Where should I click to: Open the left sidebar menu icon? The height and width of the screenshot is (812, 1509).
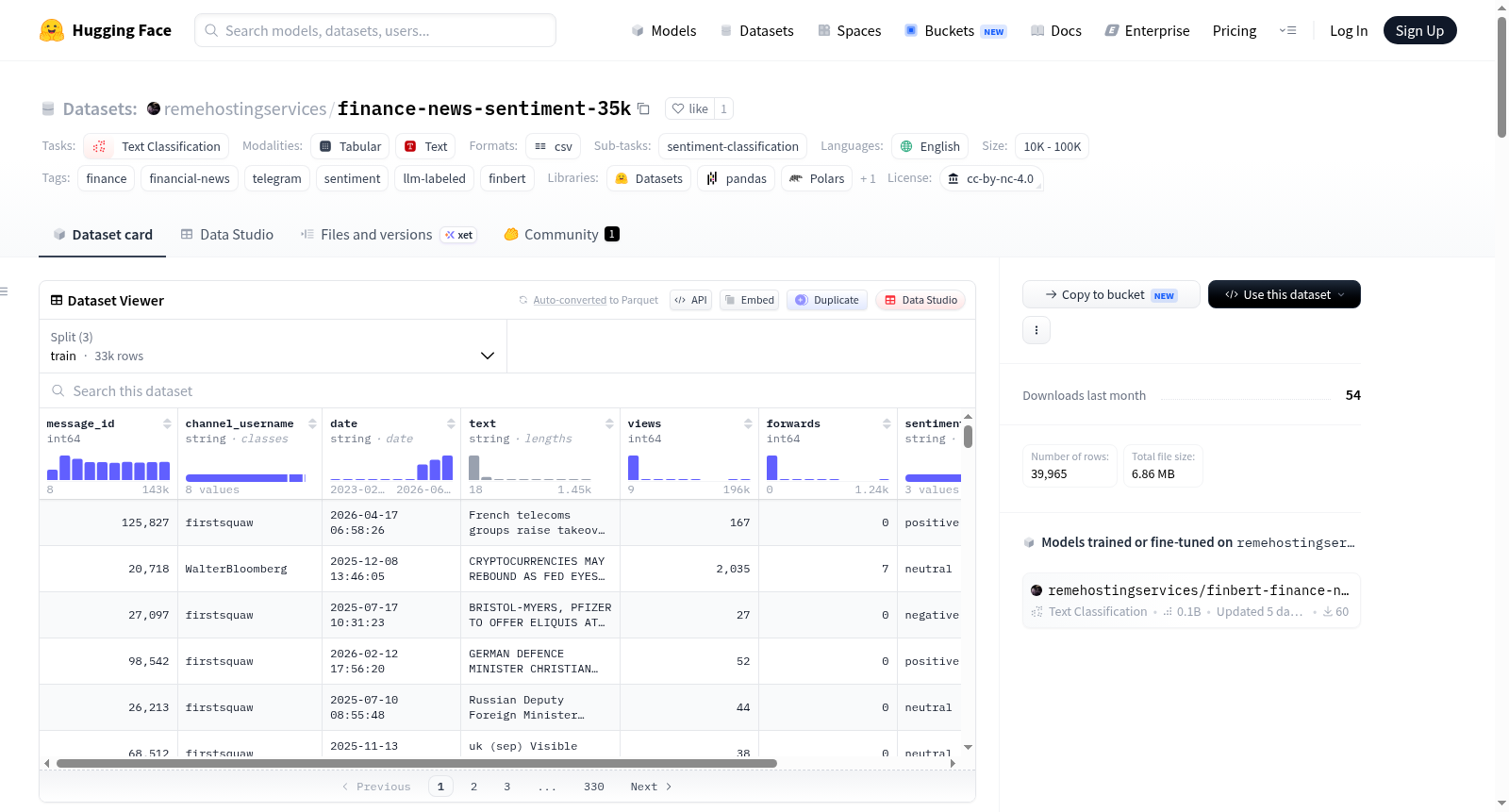click(x=4, y=291)
